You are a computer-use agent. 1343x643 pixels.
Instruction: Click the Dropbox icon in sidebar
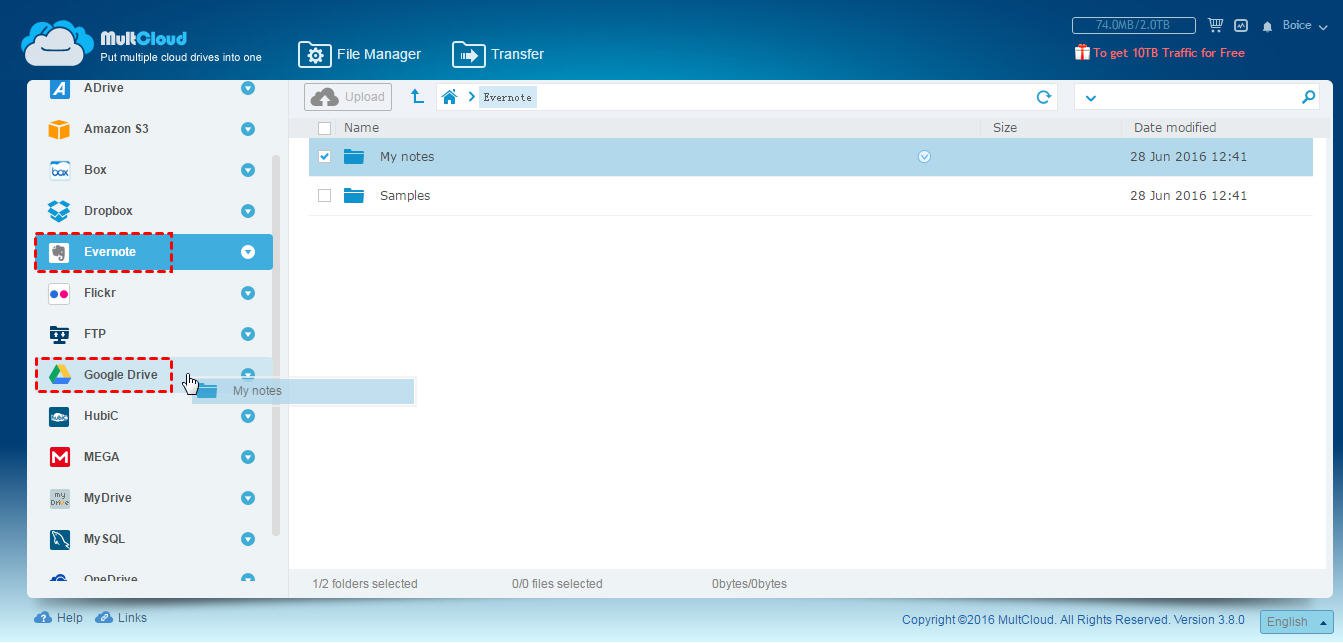(x=60, y=211)
